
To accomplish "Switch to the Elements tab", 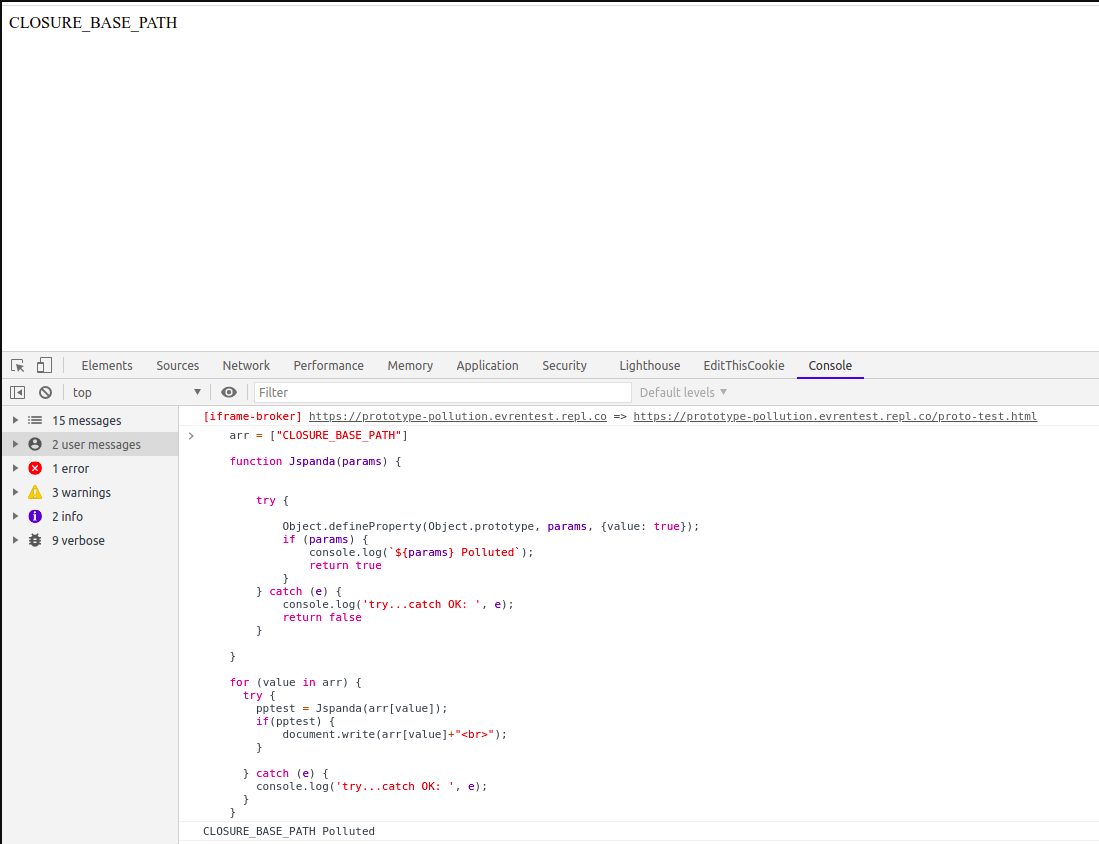I will coord(107,366).
